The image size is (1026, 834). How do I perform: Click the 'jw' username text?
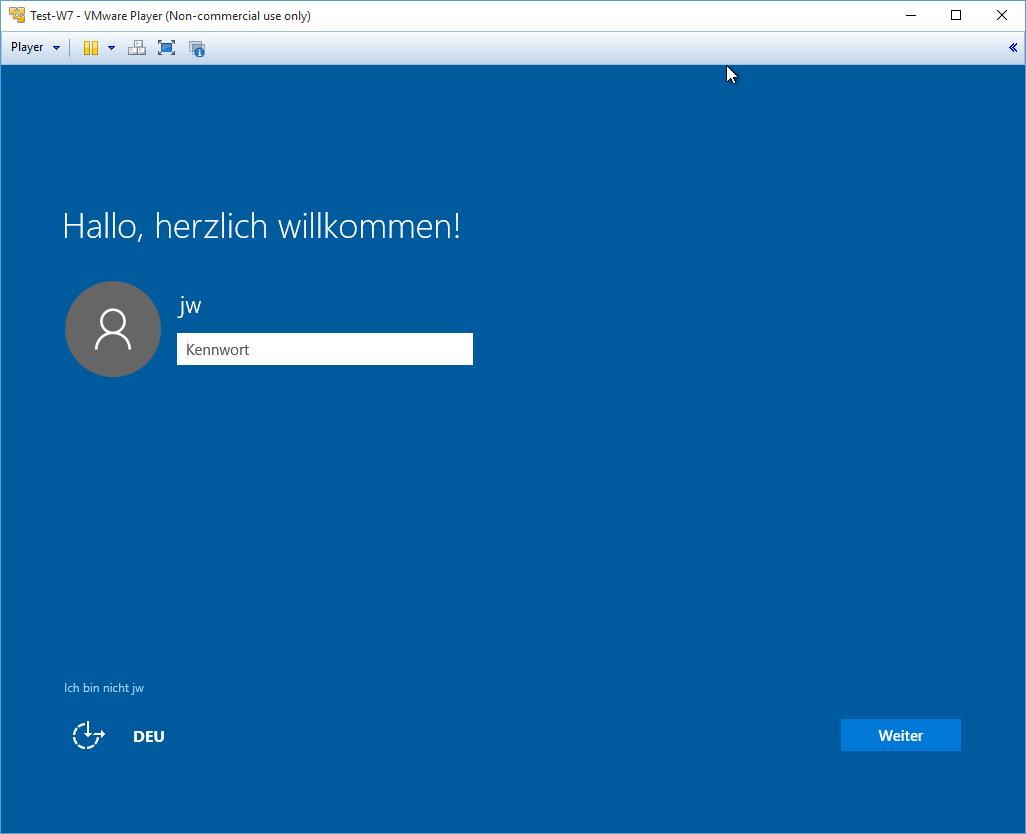190,305
